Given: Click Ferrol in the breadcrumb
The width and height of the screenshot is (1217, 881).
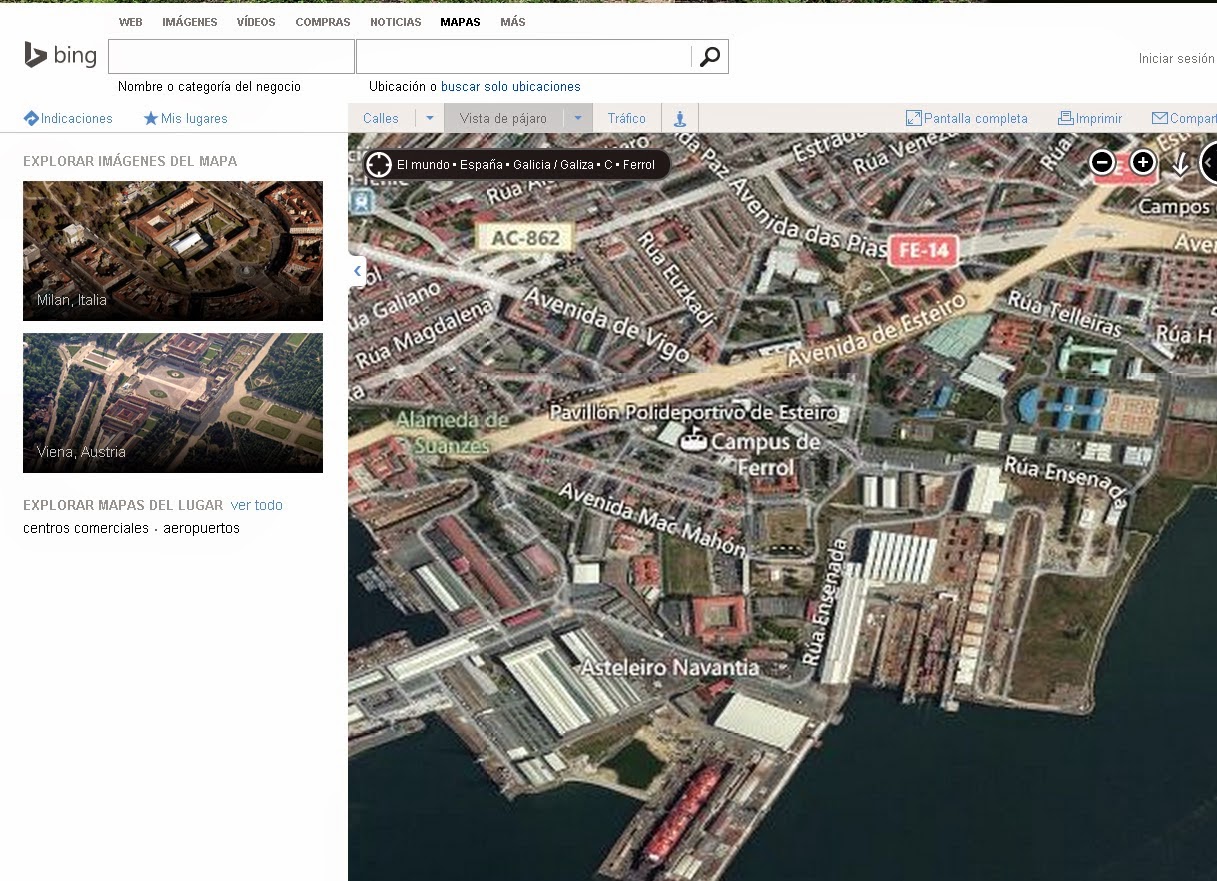Looking at the screenshot, I should [x=639, y=165].
